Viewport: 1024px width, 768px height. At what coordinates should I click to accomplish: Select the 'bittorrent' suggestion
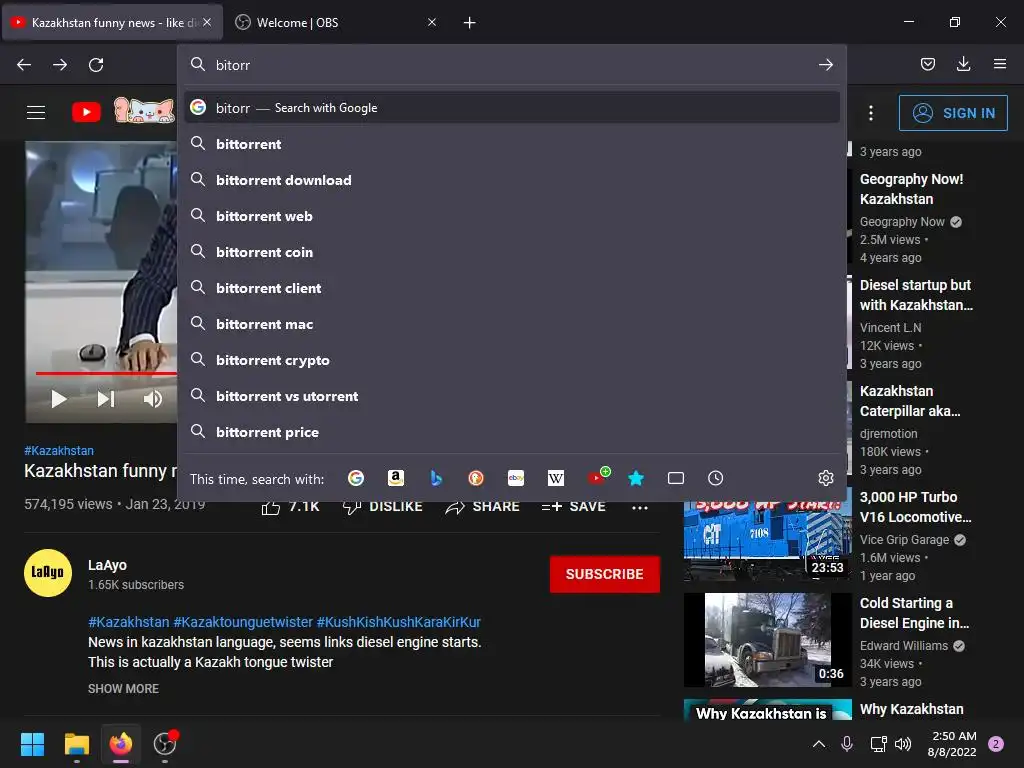(512, 144)
